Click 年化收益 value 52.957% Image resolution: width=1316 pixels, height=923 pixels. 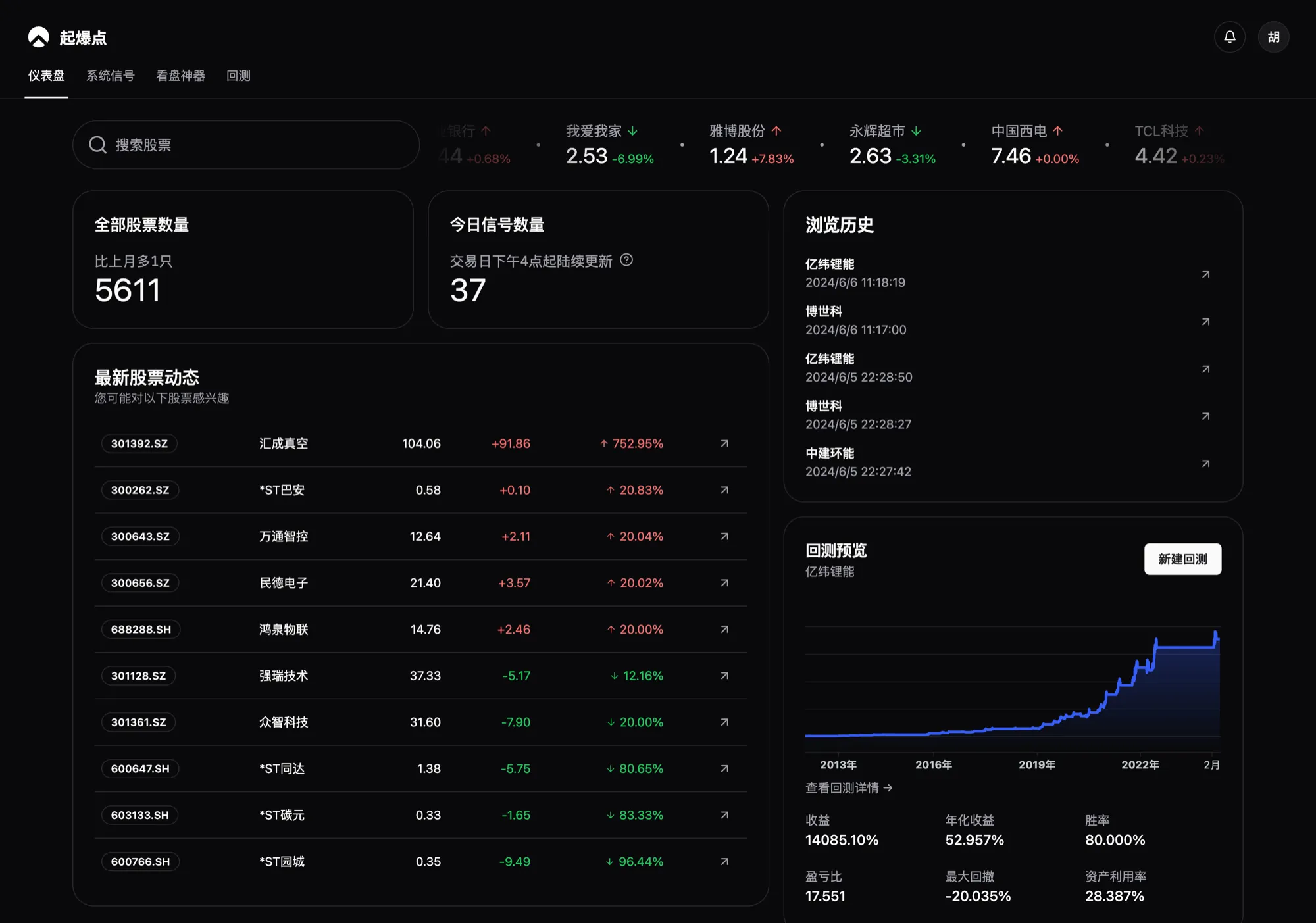974,840
